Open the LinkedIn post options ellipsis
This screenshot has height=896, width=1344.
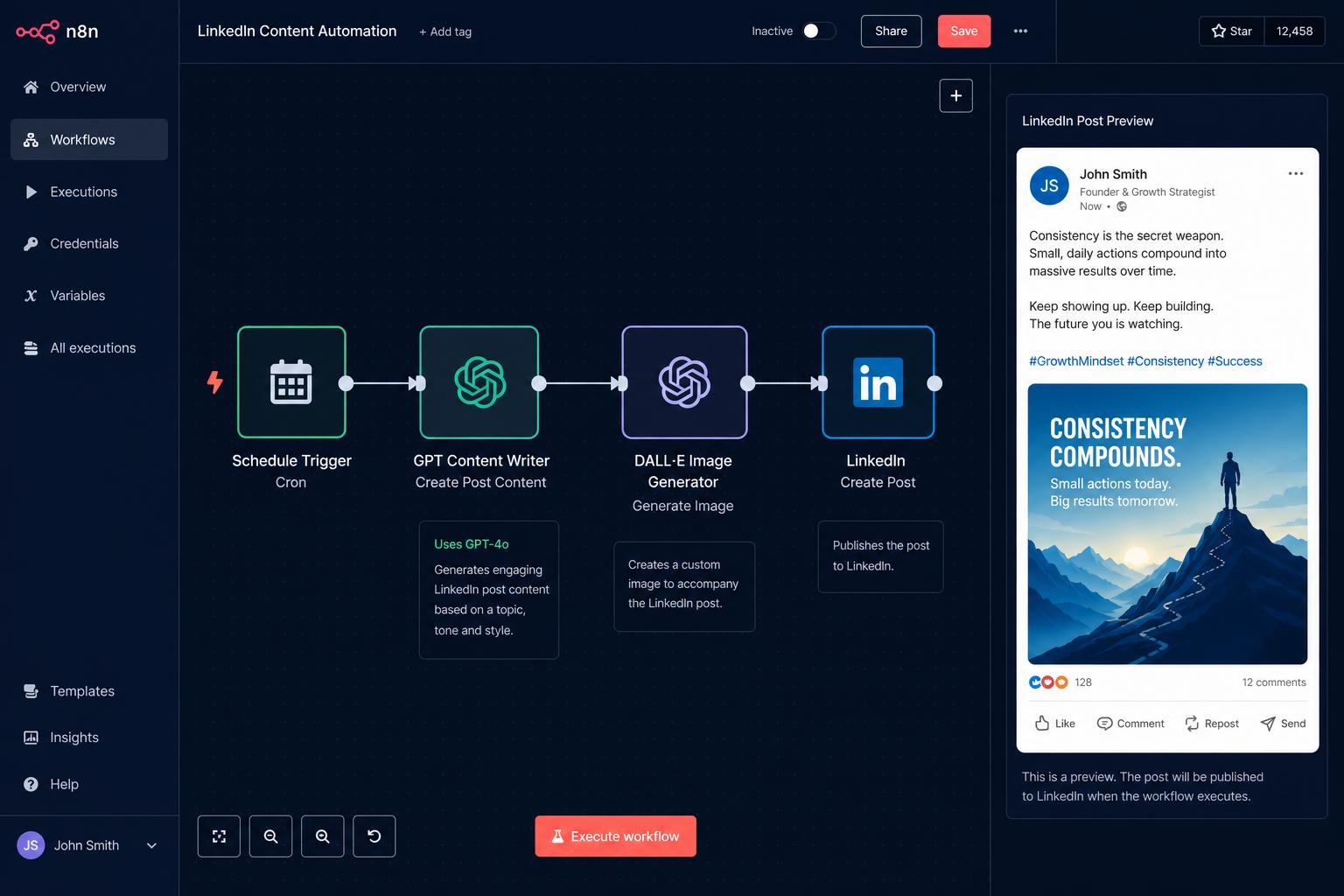(x=1296, y=173)
